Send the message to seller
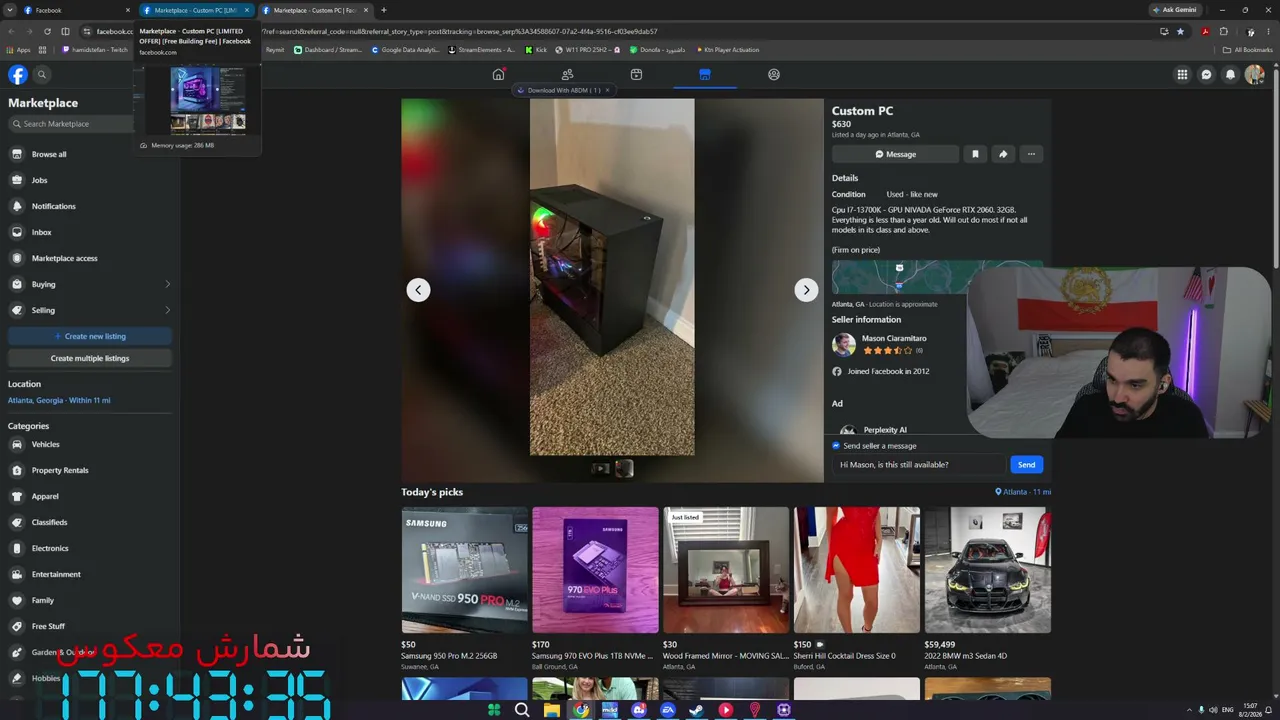Viewport: 1280px width, 720px height. tap(1026, 464)
